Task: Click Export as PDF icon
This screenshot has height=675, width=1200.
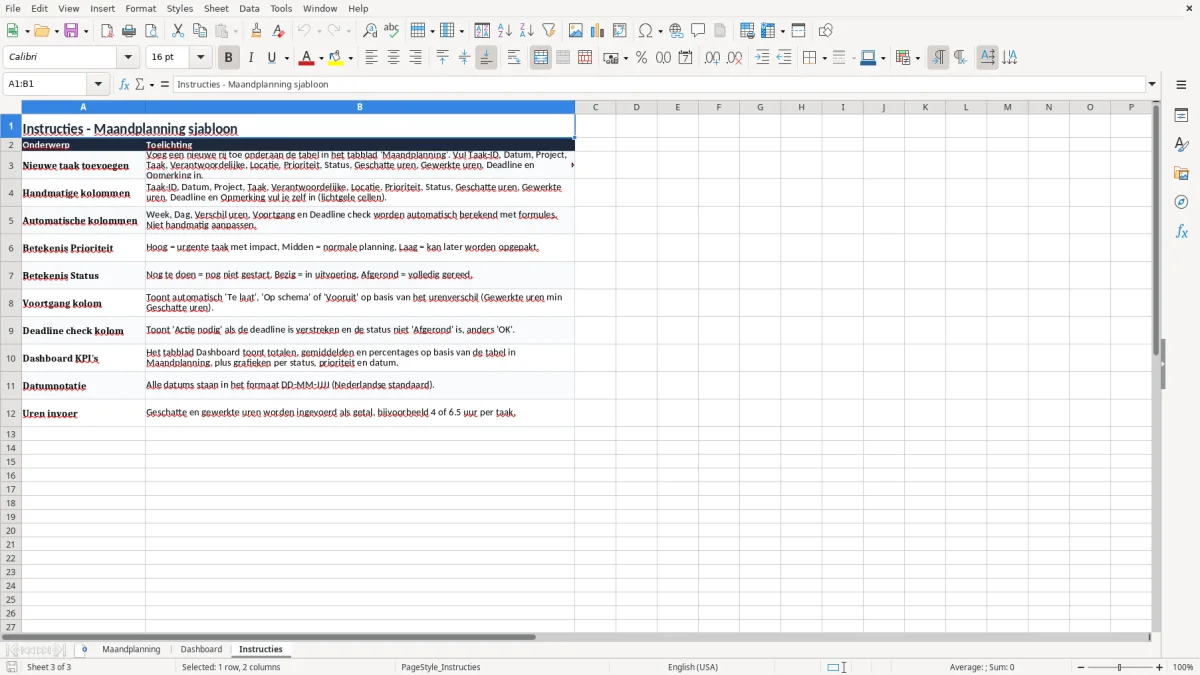Action: (107, 31)
